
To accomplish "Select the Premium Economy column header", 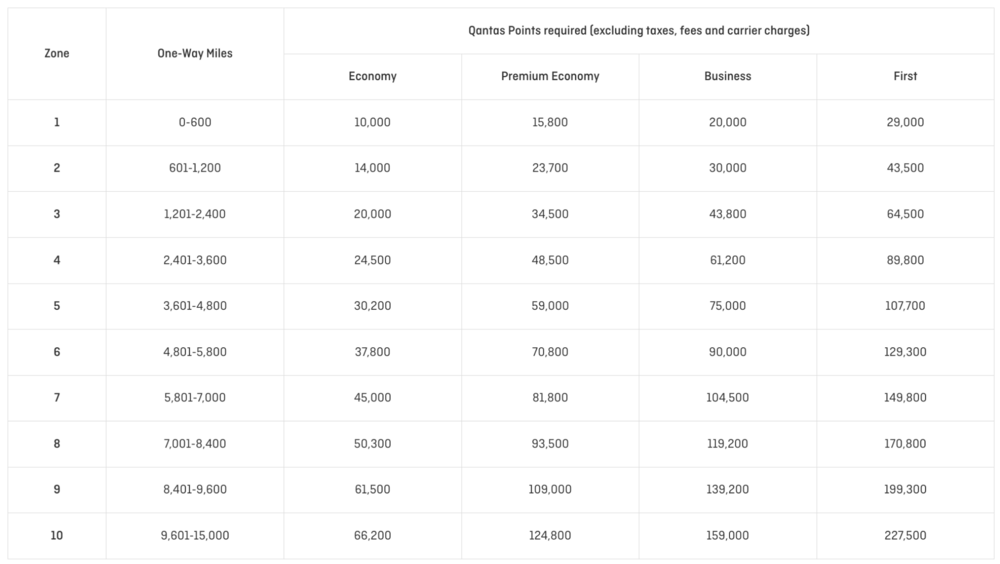I will [550, 76].
